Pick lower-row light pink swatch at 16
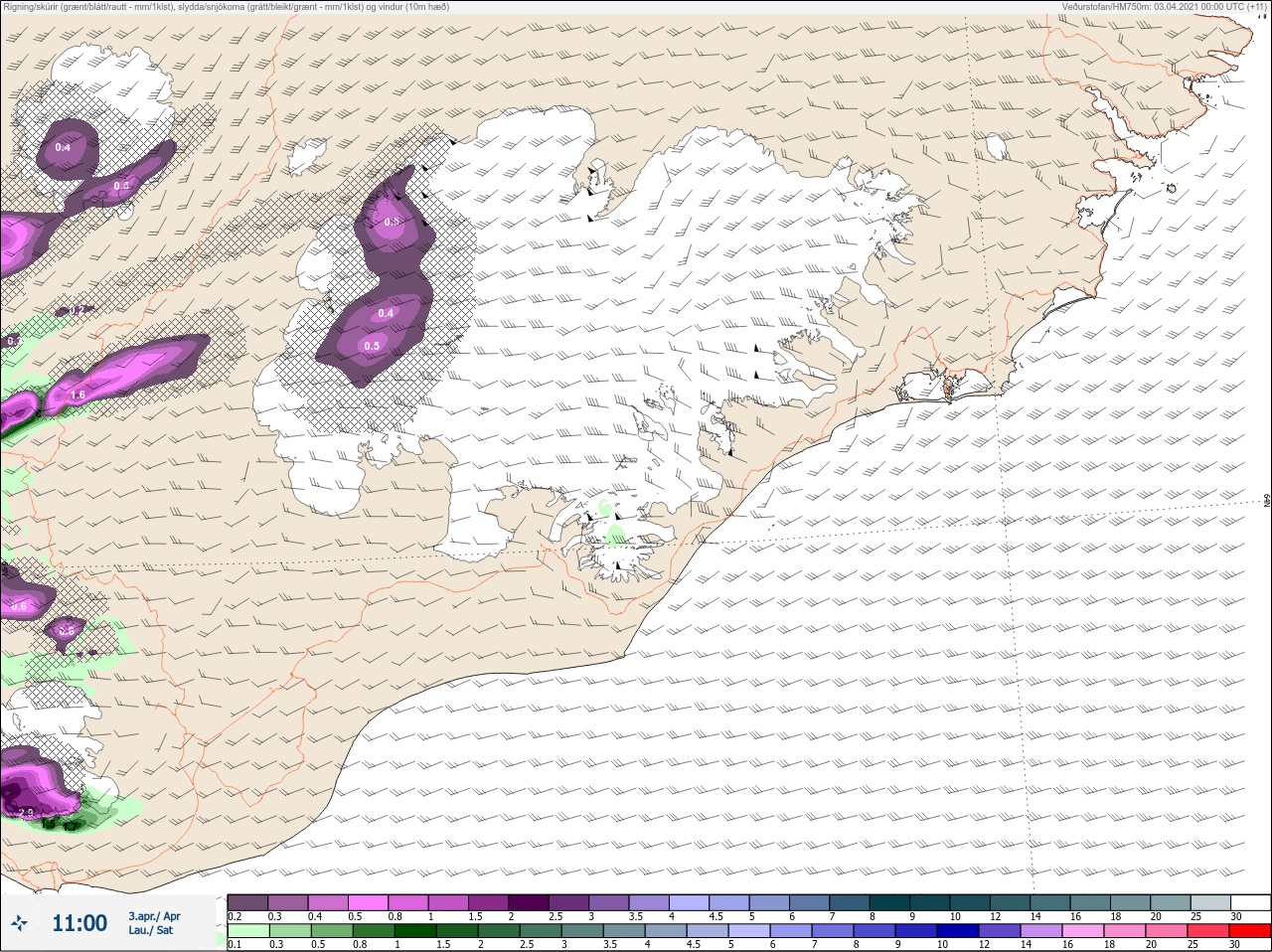 (x=1083, y=930)
